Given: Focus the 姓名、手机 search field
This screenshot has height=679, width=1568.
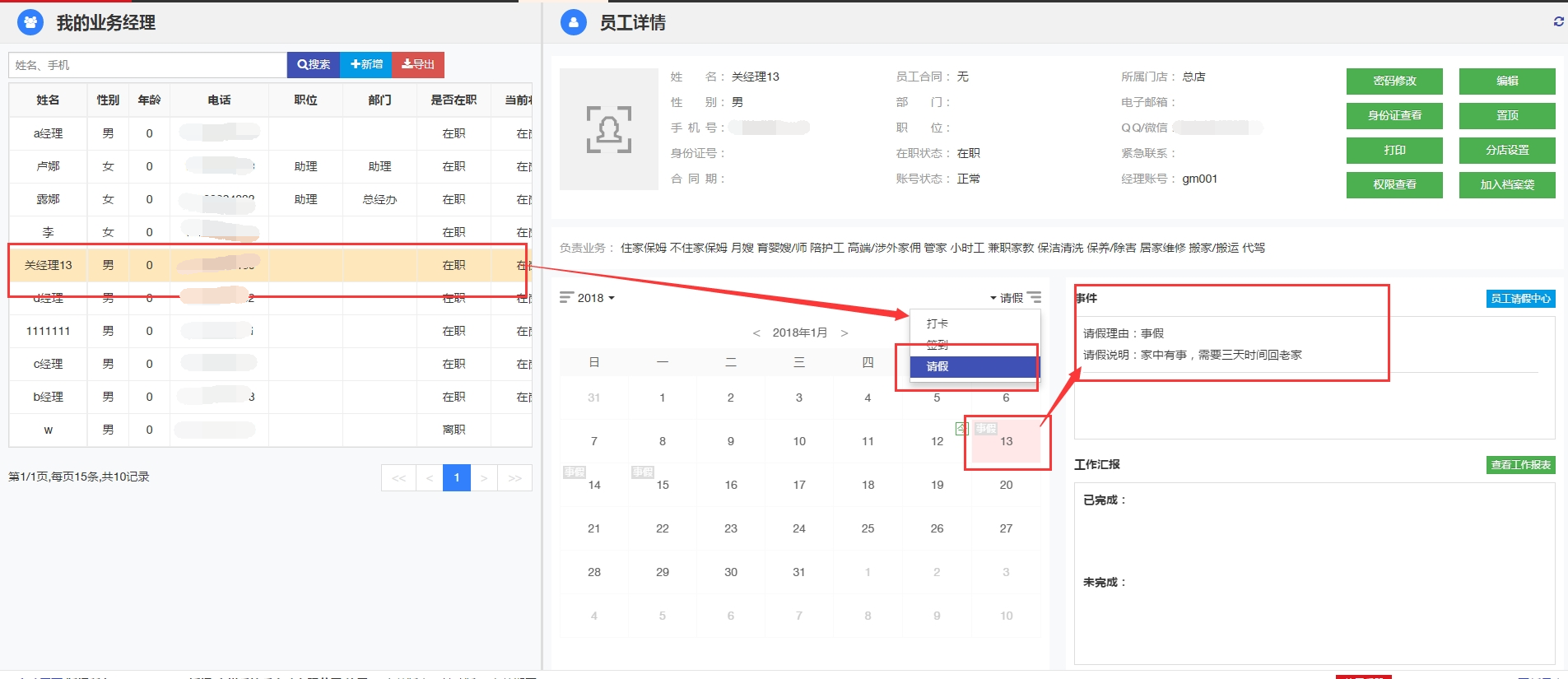Looking at the screenshot, I should [148, 65].
